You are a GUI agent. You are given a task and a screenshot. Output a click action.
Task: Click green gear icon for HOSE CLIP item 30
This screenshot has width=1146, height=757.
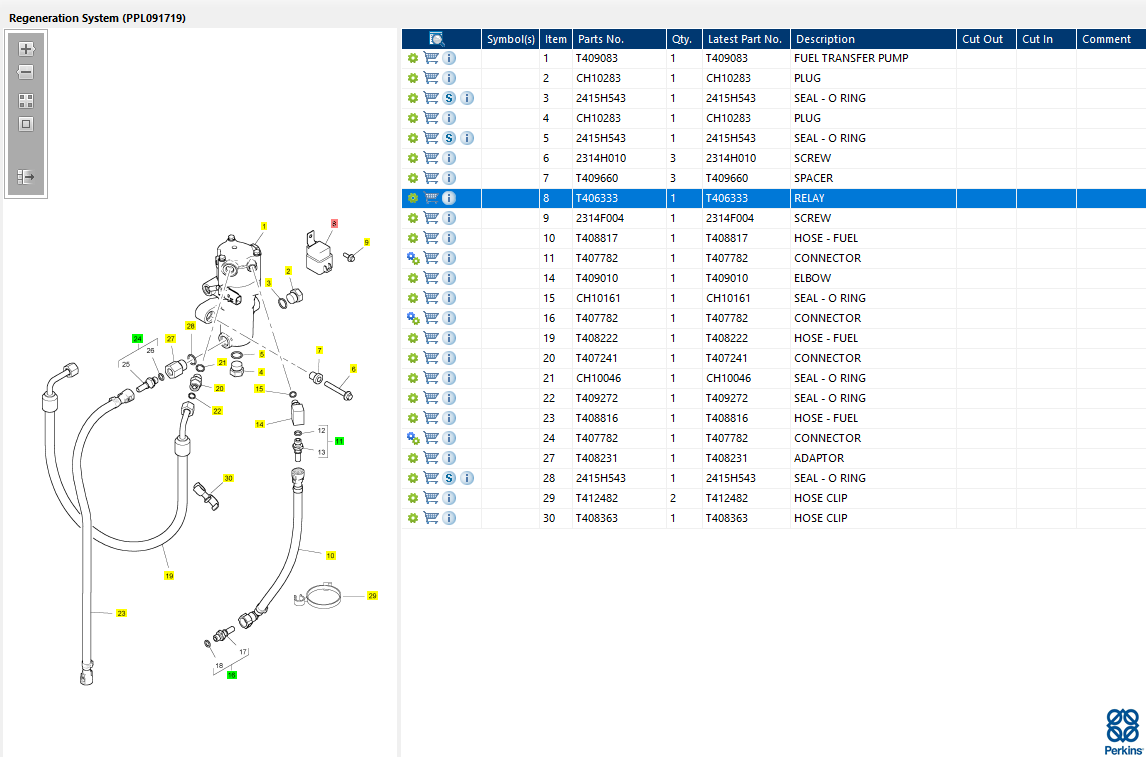coord(413,518)
